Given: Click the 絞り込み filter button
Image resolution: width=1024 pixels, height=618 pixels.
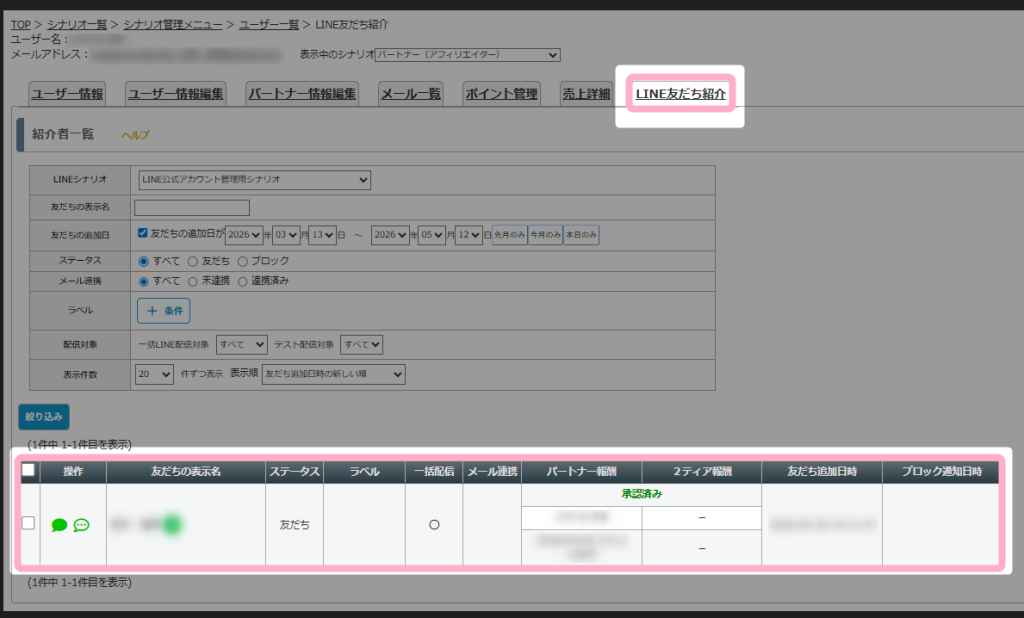Looking at the screenshot, I should pyautogui.click(x=44, y=417).
